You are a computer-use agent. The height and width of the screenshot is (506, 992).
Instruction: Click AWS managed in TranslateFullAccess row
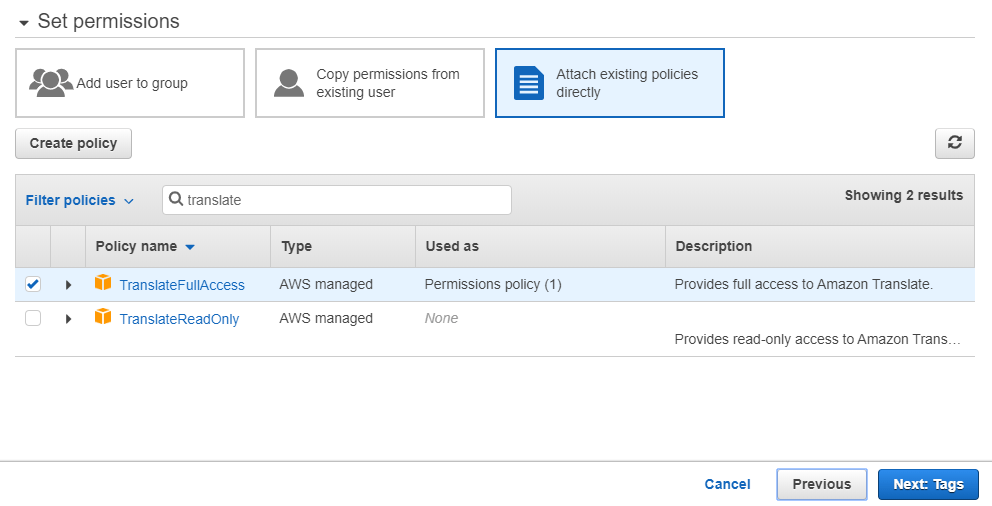[x=326, y=284]
